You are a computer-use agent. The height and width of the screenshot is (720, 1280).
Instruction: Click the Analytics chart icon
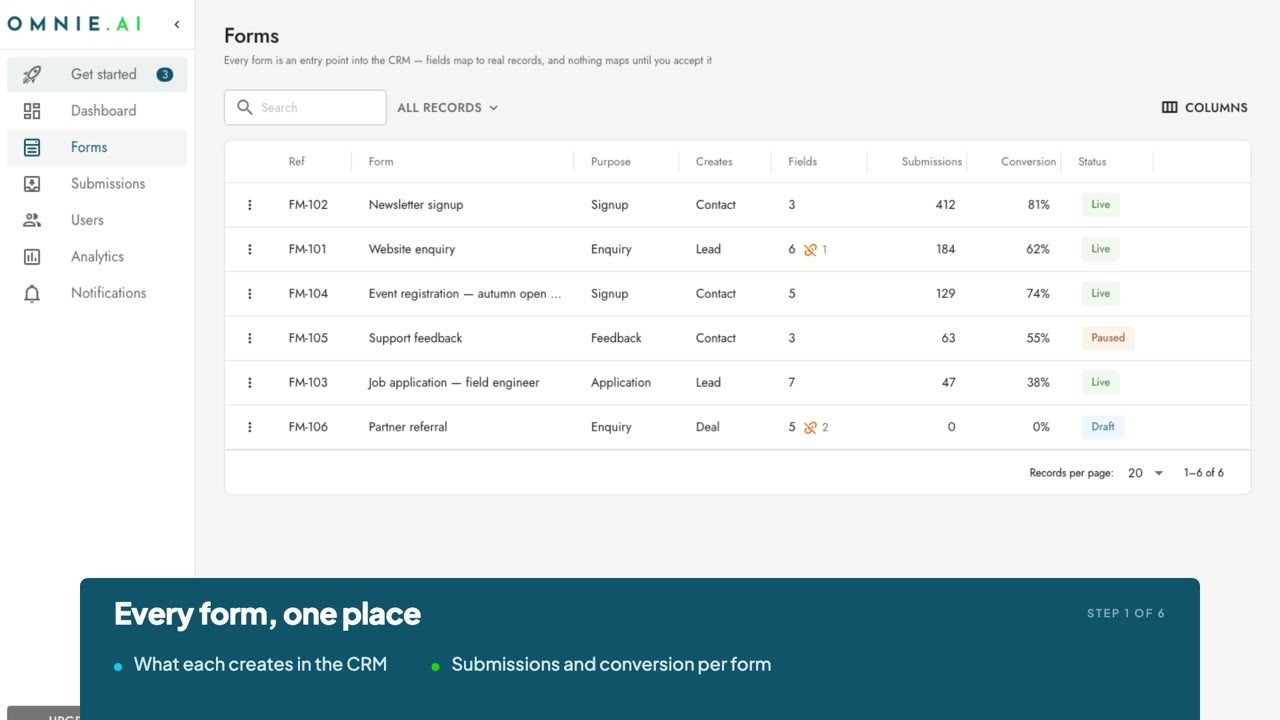click(x=32, y=257)
